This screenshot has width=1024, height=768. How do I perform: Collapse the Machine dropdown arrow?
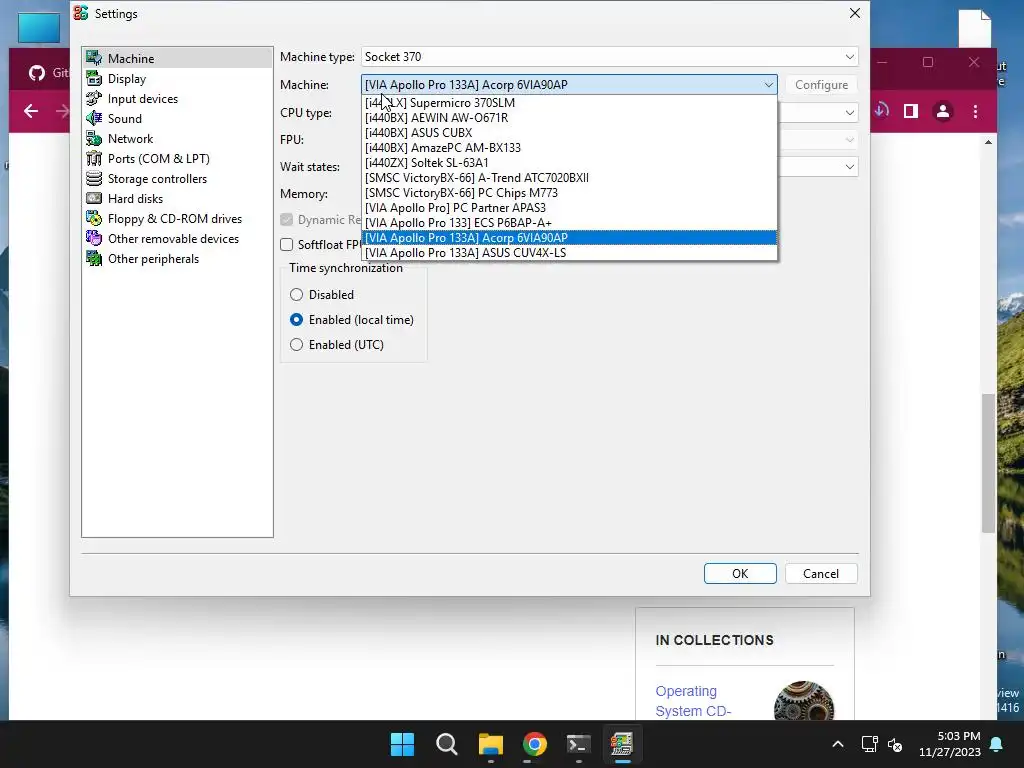click(768, 84)
